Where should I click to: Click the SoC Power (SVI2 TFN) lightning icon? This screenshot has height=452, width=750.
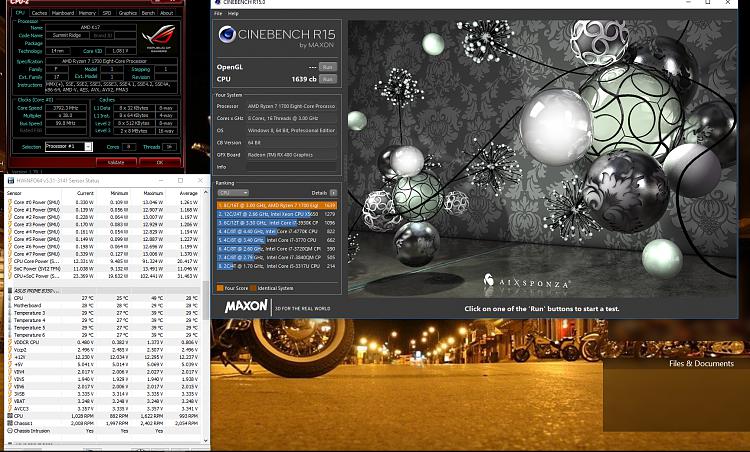click(x=10, y=269)
